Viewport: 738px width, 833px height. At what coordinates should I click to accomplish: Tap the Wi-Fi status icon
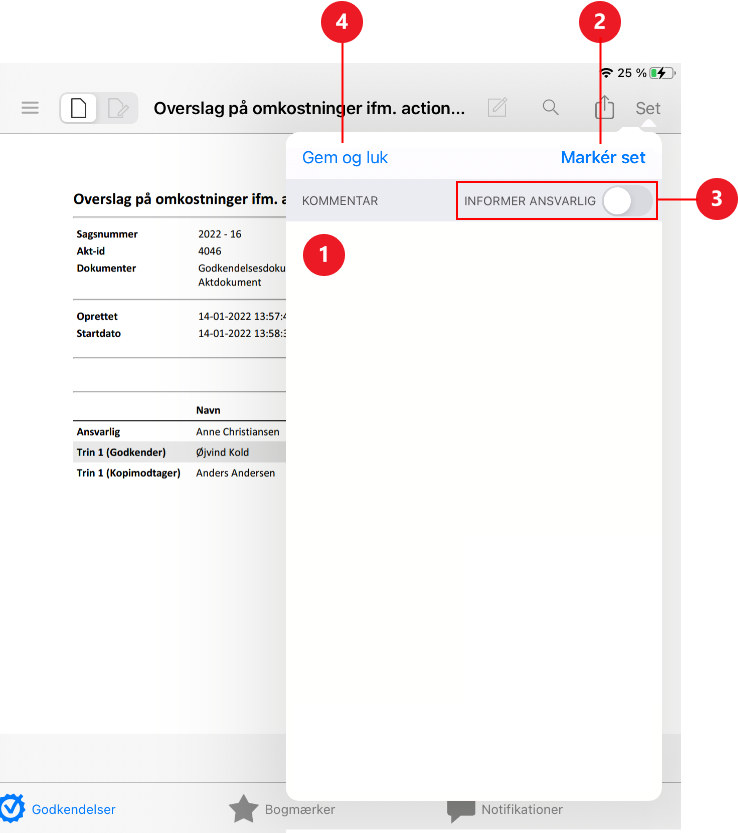click(x=606, y=73)
